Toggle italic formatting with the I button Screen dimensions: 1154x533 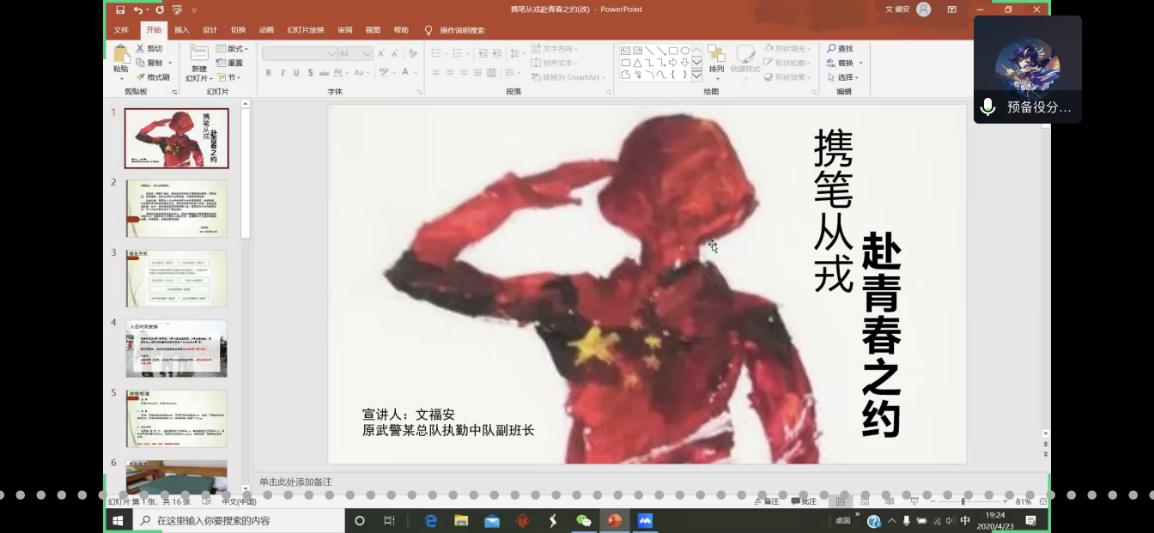tap(283, 73)
